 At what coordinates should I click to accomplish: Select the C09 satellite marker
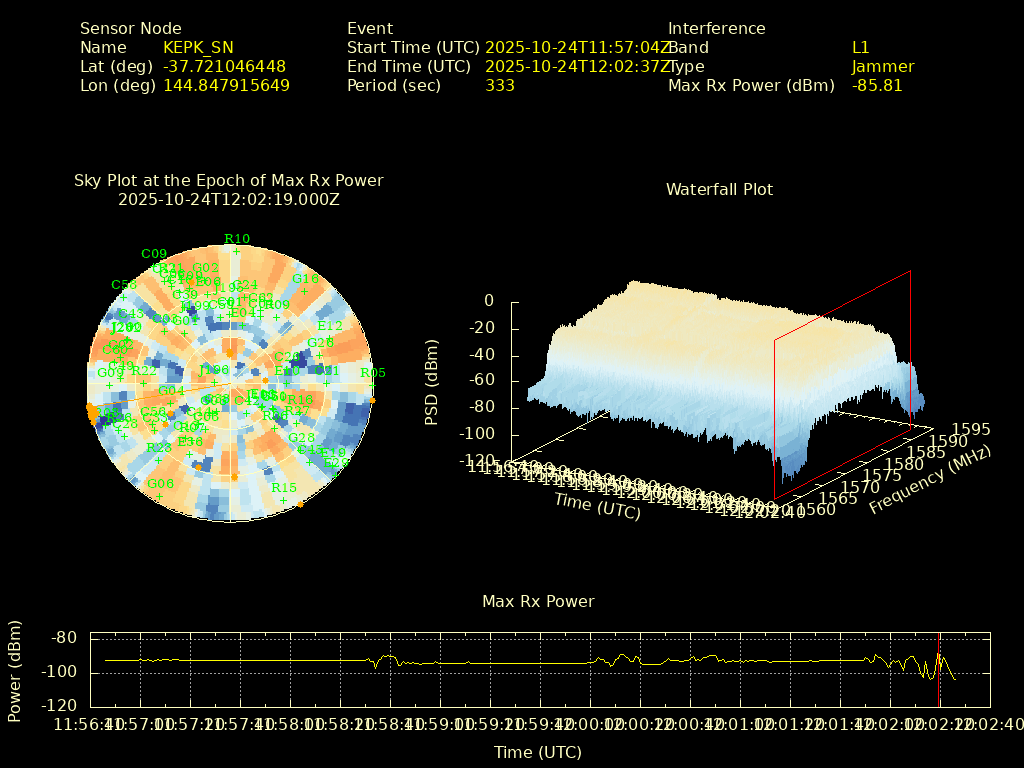point(154,254)
